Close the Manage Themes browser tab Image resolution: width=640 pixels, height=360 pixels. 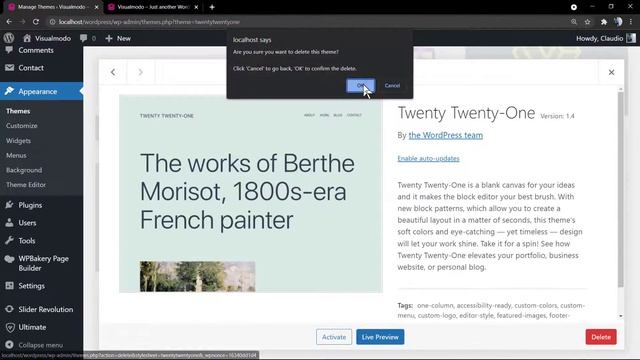click(x=96, y=7)
